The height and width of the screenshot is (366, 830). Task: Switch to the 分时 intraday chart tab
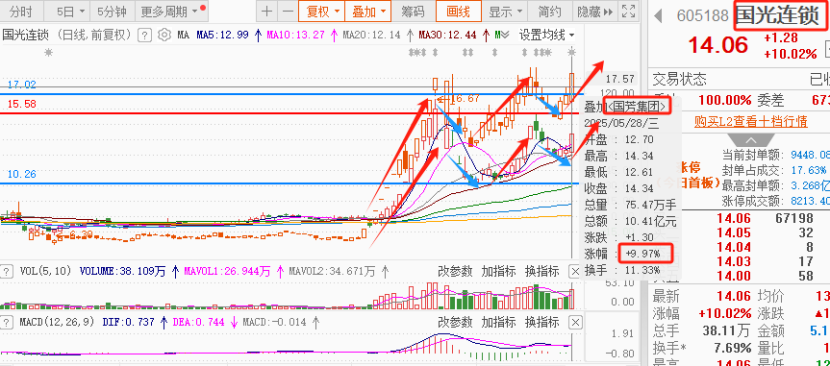click(21, 11)
